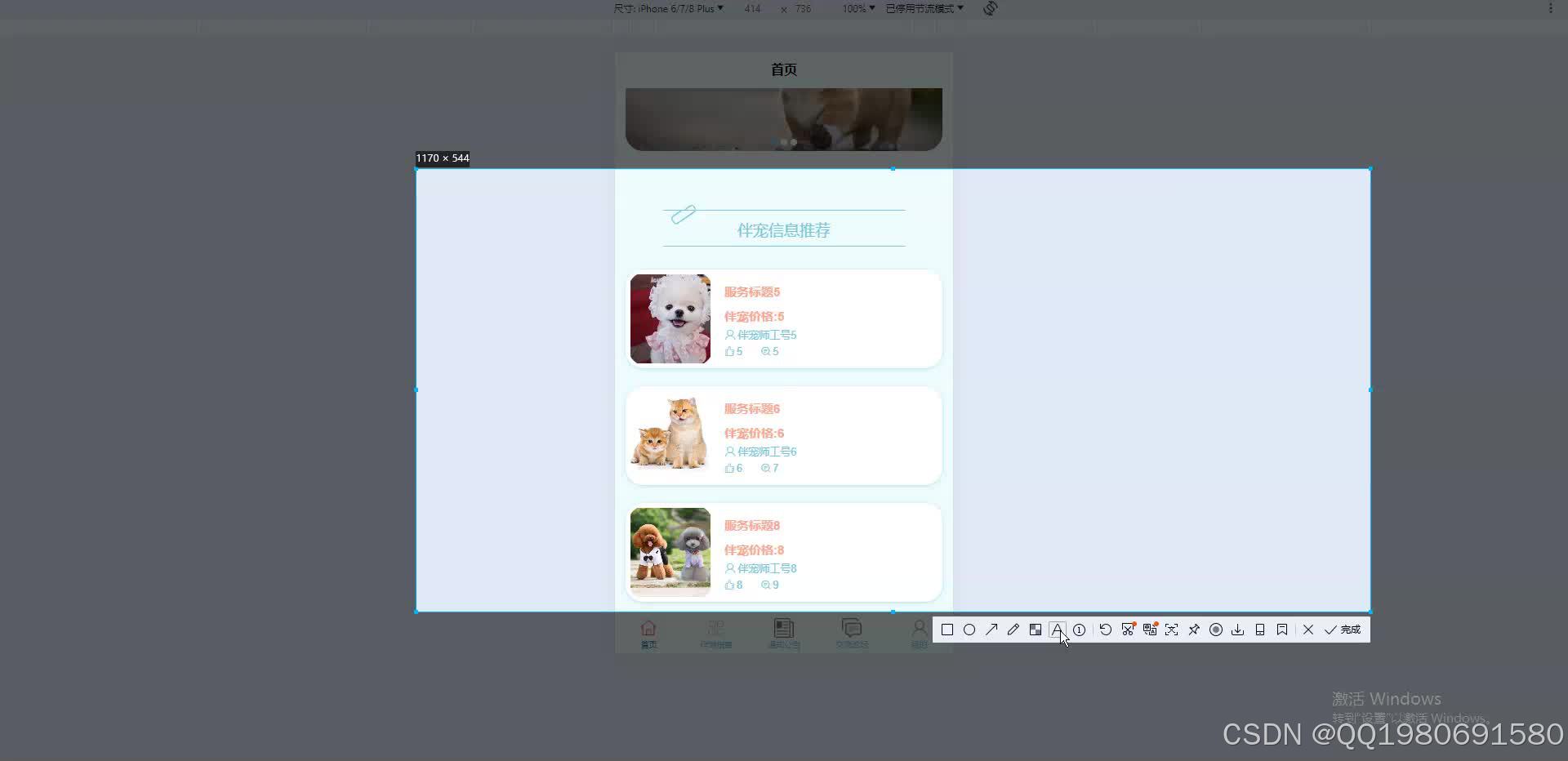The height and width of the screenshot is (761, 1568).
Task: Select the pencil freehand tool
Action: [x=1013, y=630]
